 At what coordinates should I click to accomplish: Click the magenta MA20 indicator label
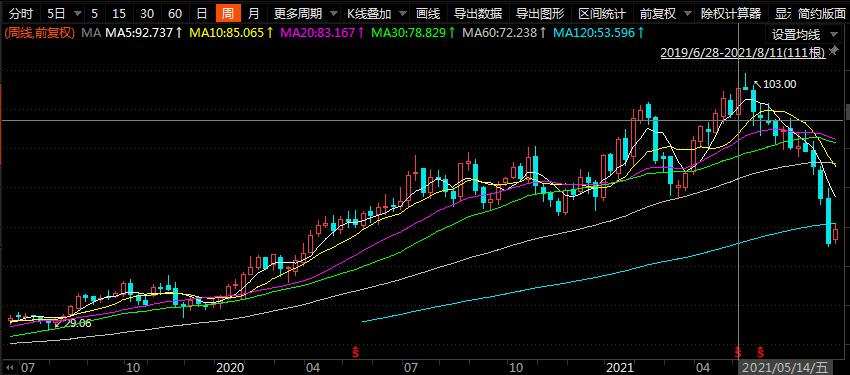[x=321, y=34]
